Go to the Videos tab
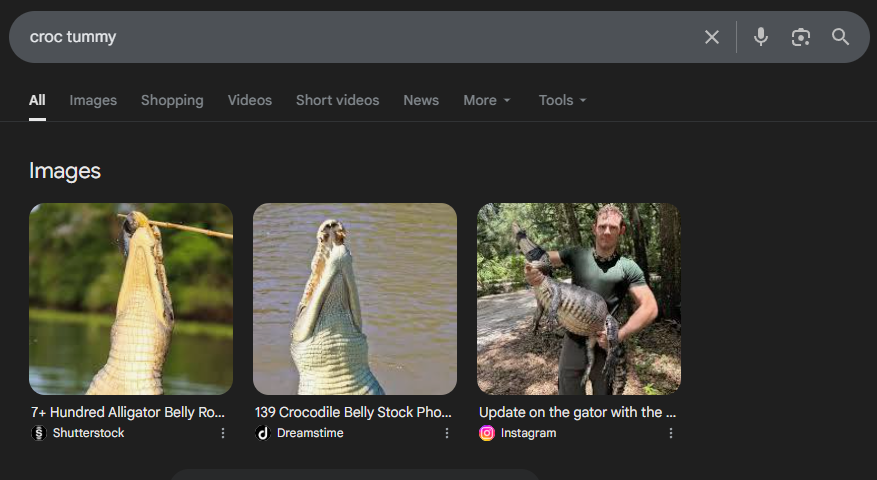 (249, 100)
